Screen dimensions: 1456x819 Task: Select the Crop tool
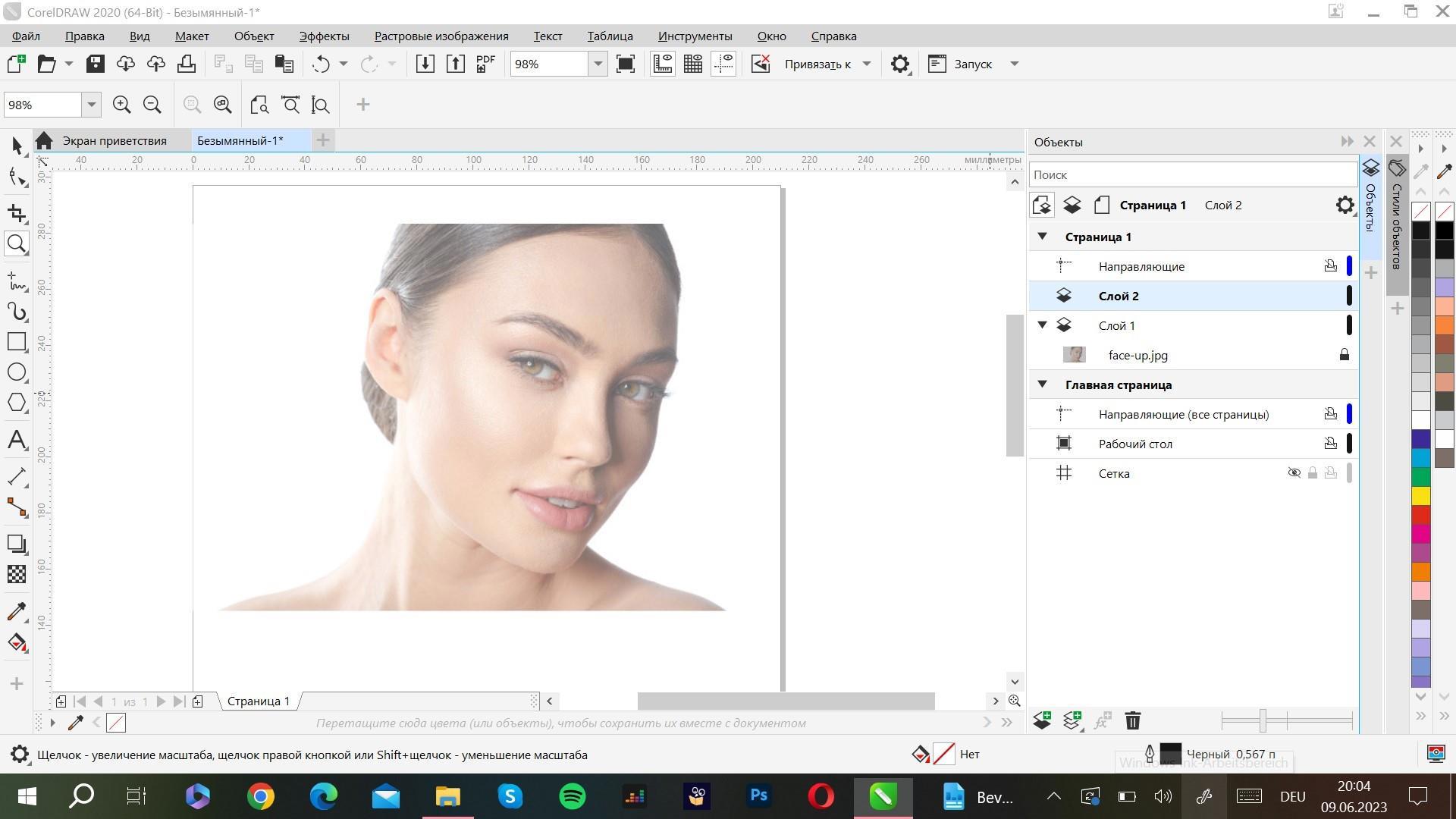tap(17, 213)
